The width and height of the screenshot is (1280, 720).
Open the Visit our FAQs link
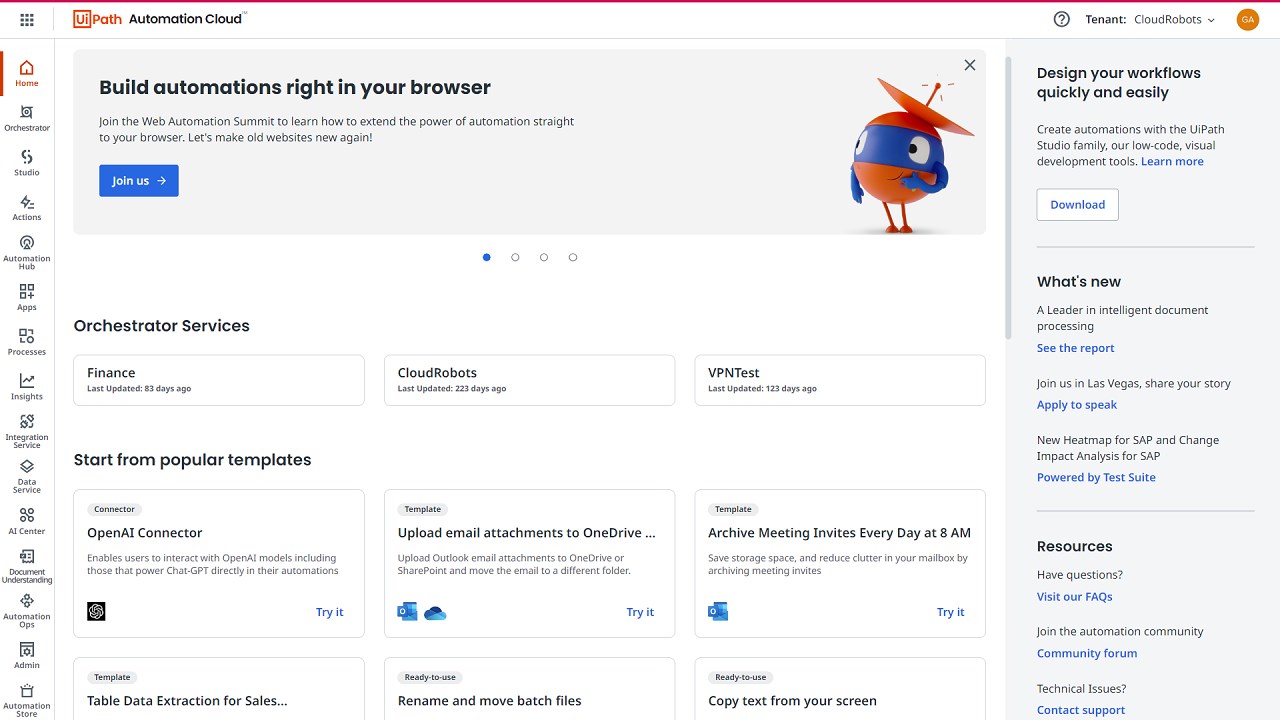(1075, 596)
